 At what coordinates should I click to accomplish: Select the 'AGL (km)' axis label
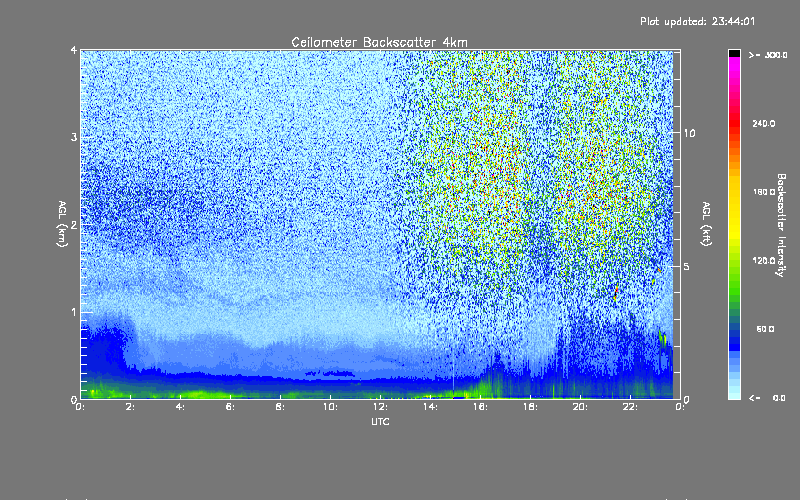(x=62, y=224)
